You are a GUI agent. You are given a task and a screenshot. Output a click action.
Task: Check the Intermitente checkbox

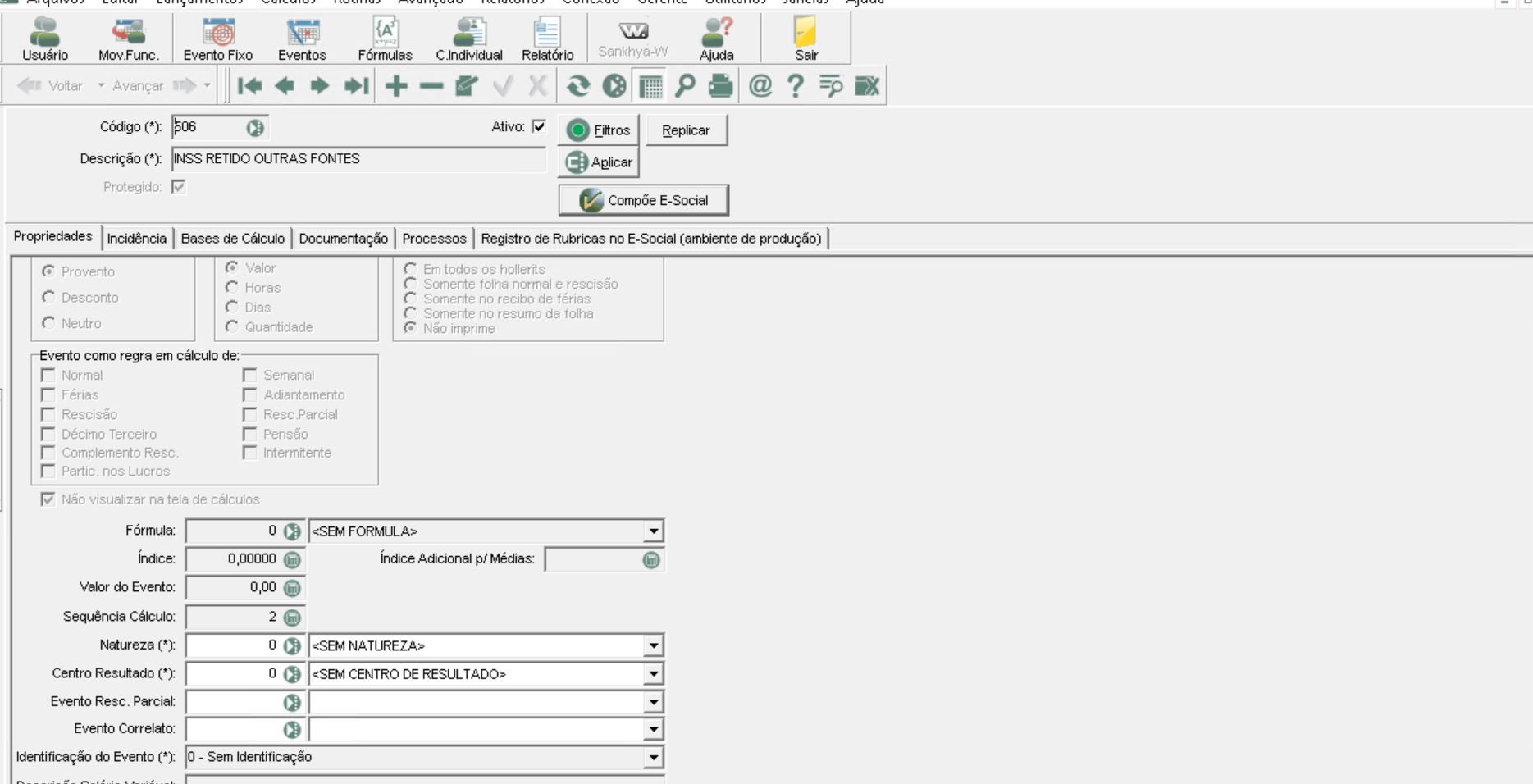[x=250, y=453]
